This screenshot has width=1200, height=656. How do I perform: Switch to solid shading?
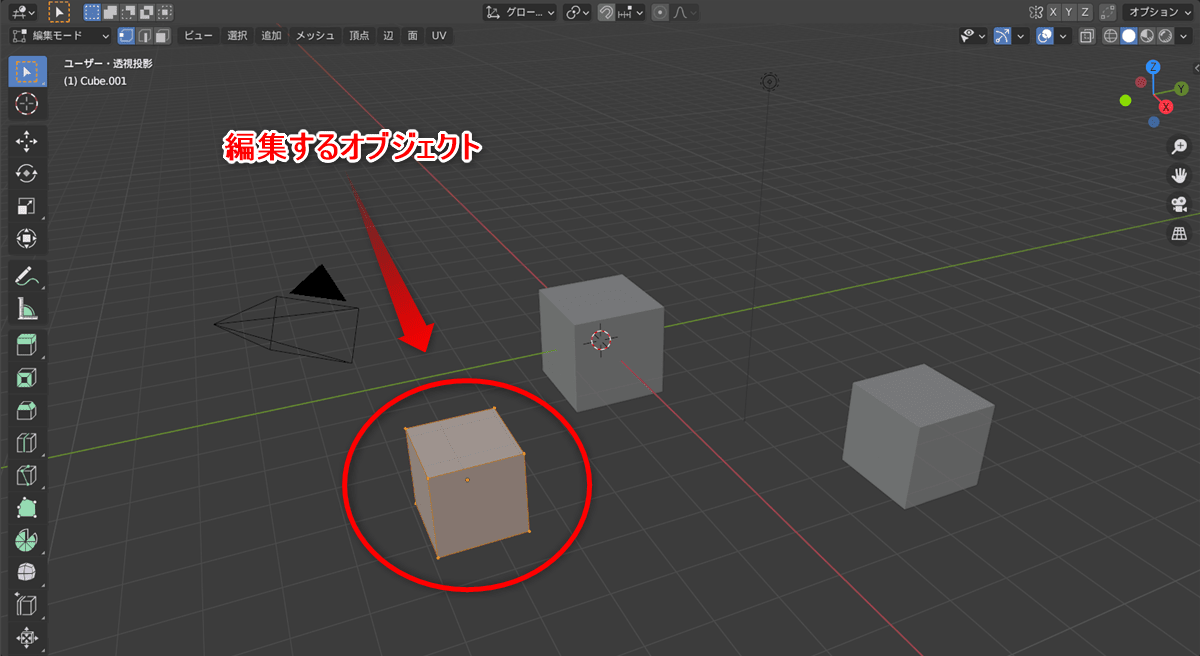(1129, 36)
